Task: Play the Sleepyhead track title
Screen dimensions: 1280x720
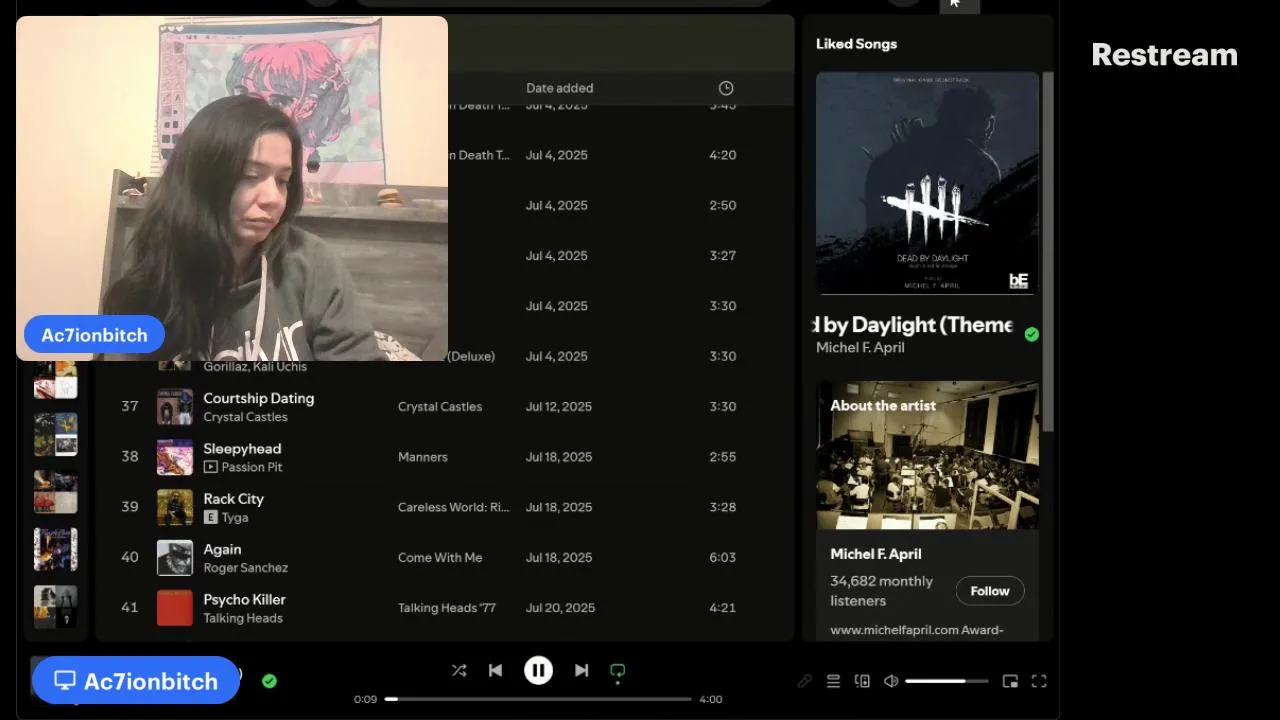Action: [x=242, y=448]
